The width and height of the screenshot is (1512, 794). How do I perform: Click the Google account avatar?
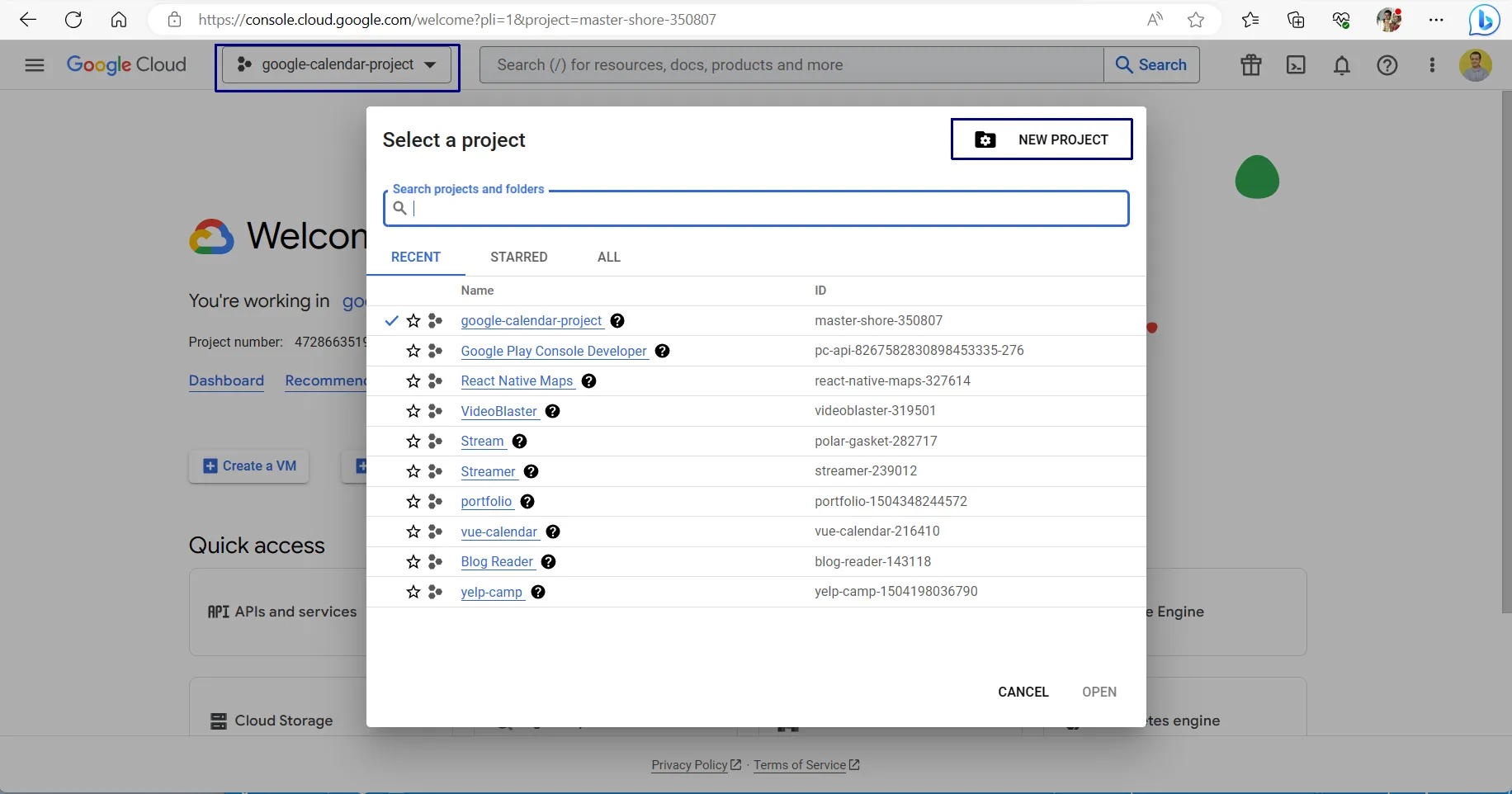(x=1476, y=65)
